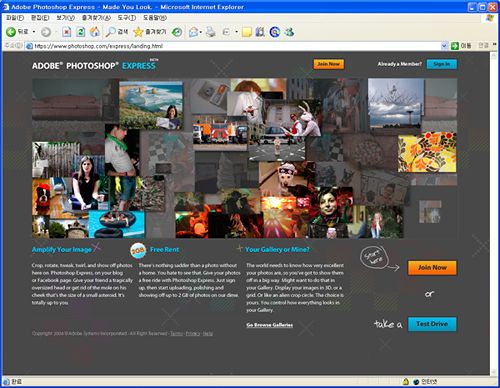Image resolution: width=500 pixels, height=388 pixels.
Task: Open the Go Browse Galleries link
Action: 270,325
